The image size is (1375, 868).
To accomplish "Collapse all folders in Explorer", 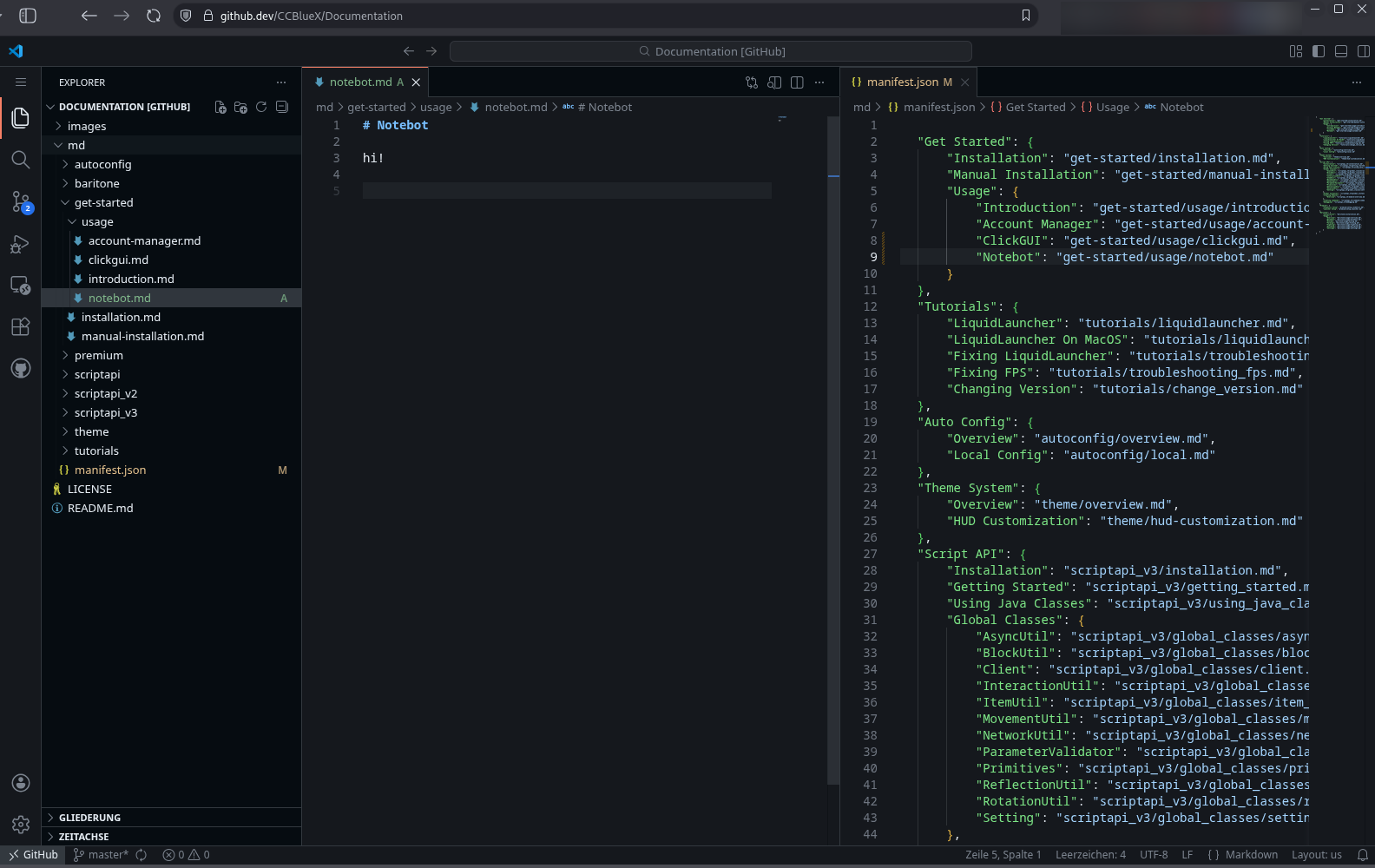I will (282, 108).
